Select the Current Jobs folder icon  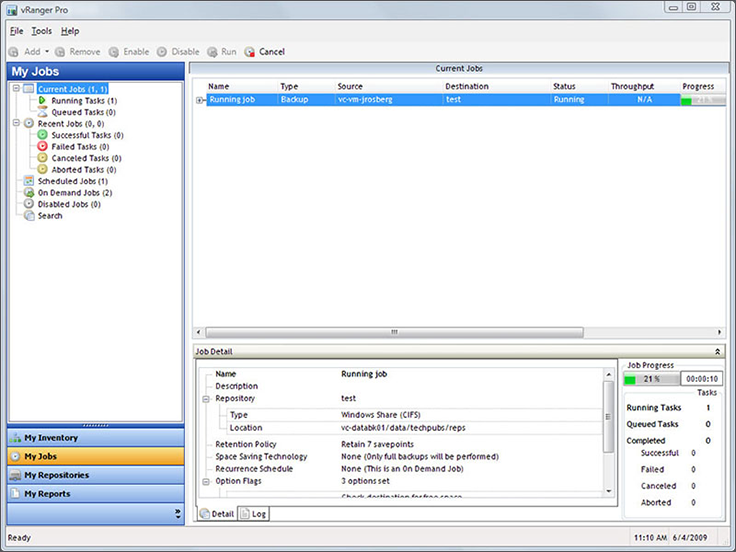(x=29, y=89)
